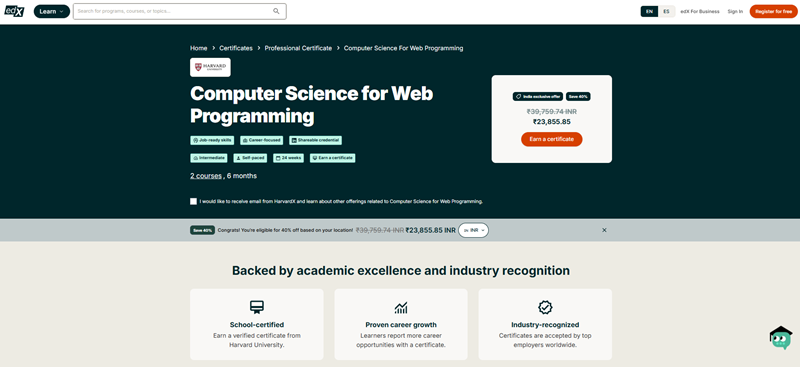Dismiss the discount banner with X
This screenshot has height=367, width=800.
tap(604, 230)
